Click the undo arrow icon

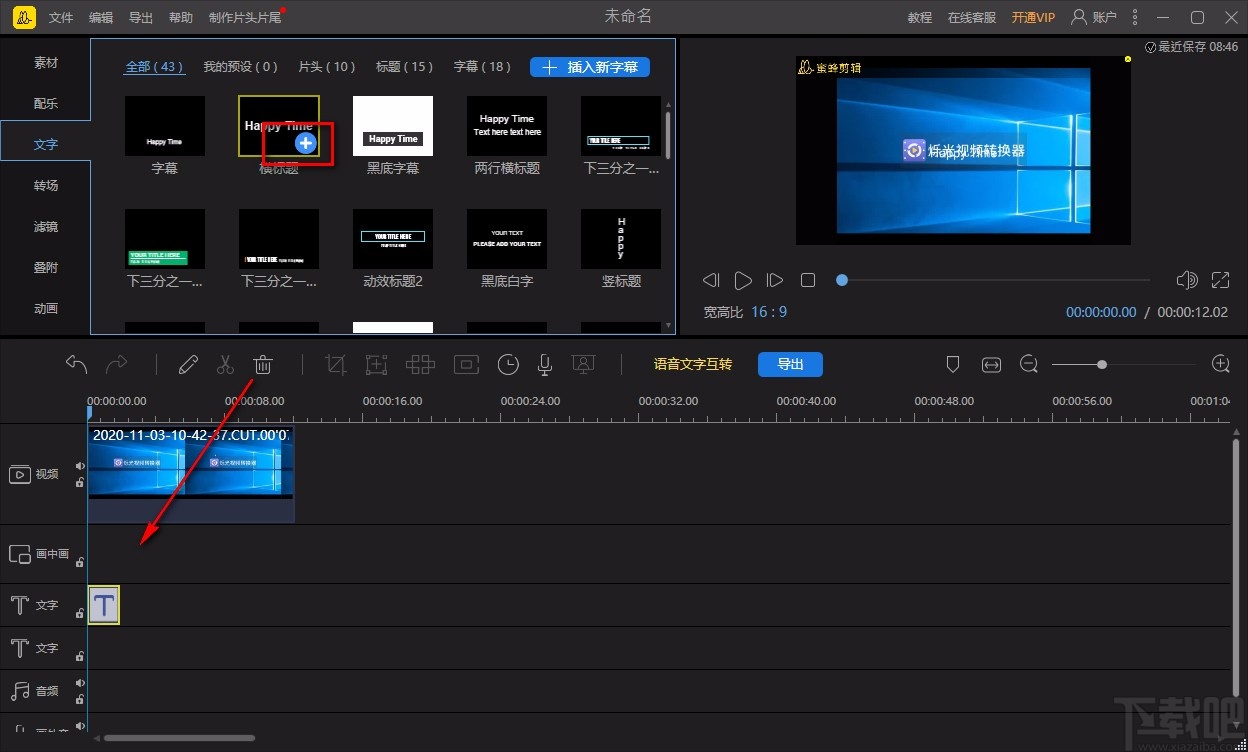[x=77, y=365]
